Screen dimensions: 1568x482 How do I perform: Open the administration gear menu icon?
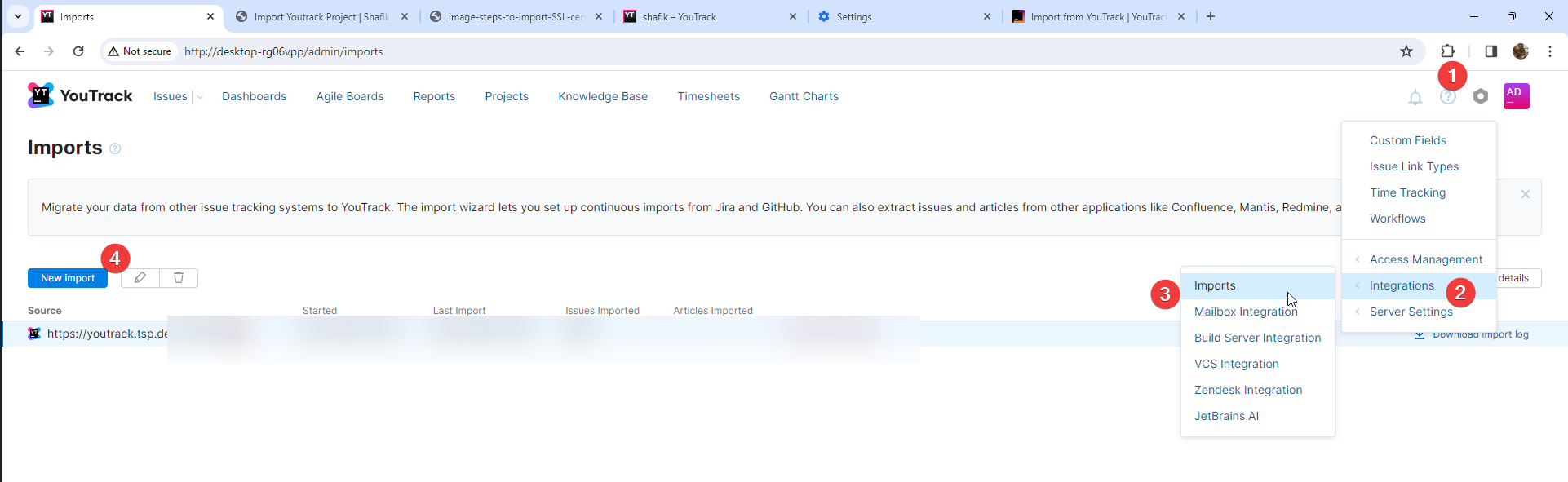point(1480,96)
